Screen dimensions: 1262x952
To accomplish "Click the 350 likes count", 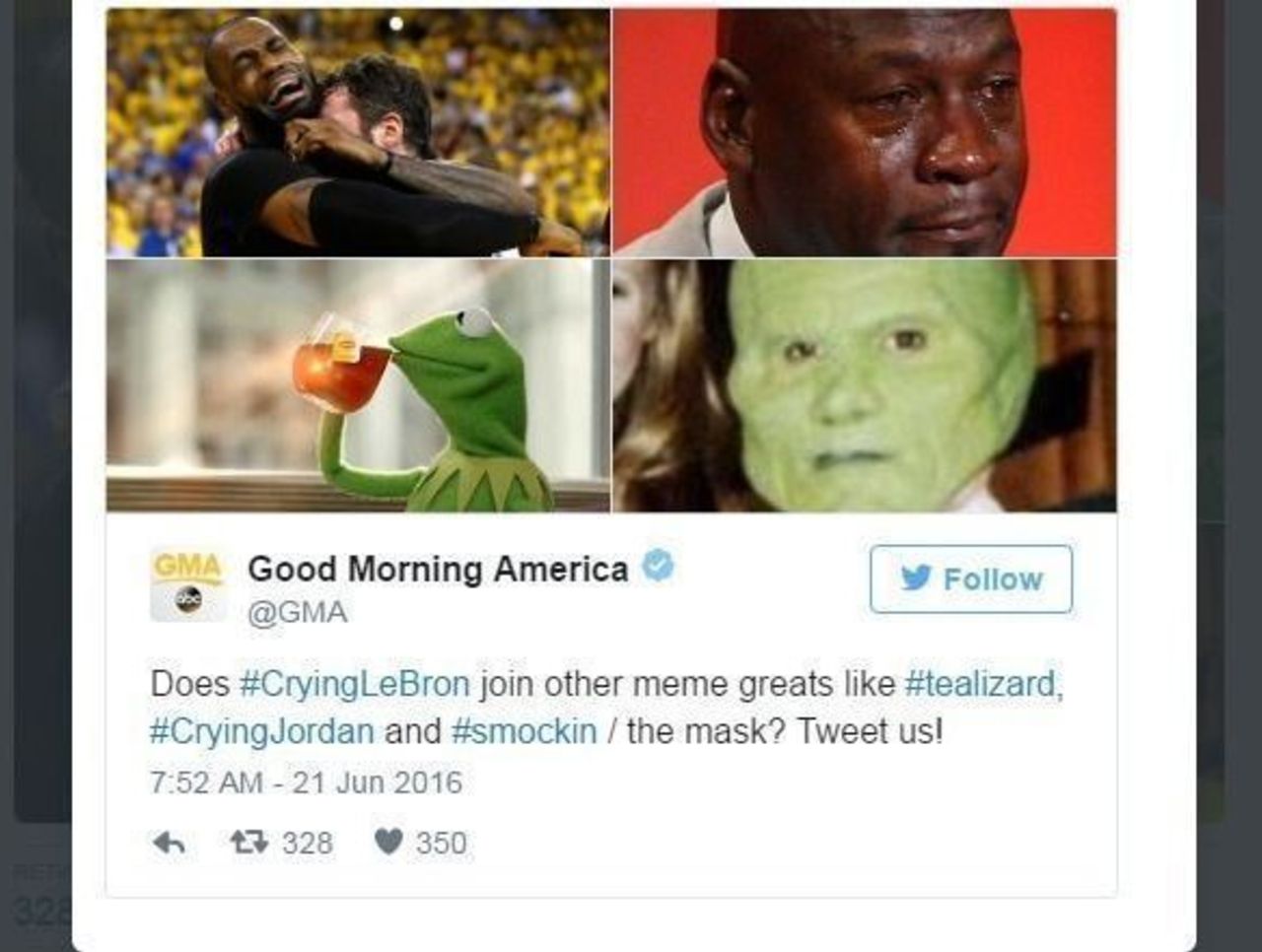I will pos(441,844).
